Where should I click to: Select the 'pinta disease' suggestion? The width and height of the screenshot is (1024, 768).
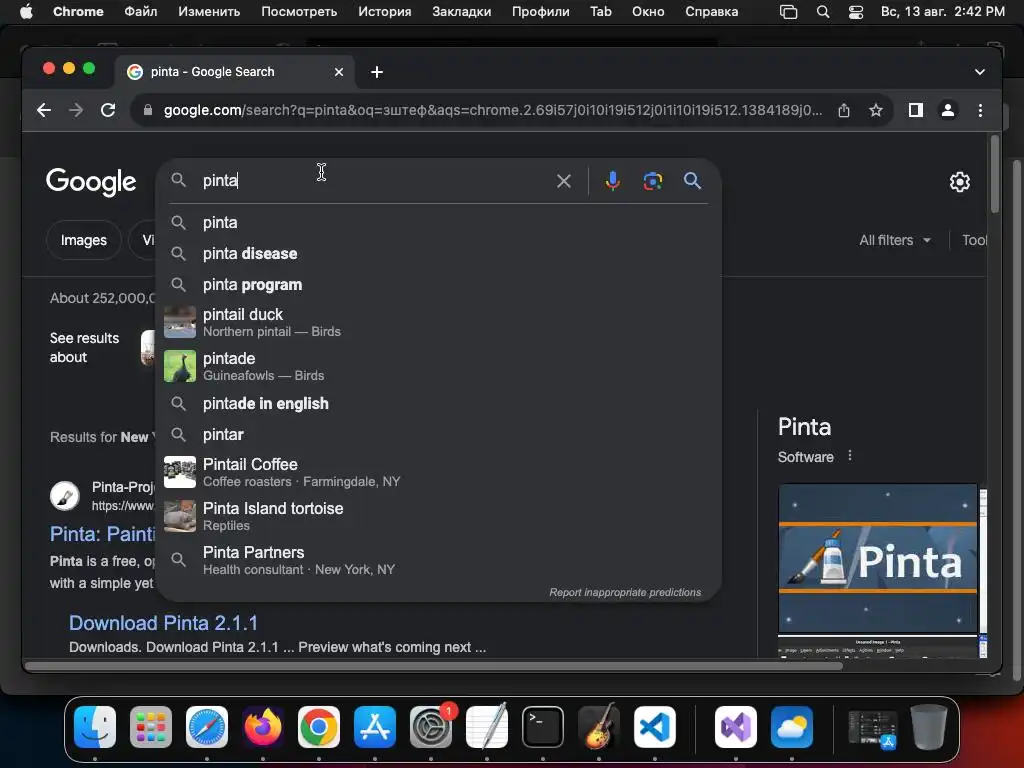pos(438,253)
